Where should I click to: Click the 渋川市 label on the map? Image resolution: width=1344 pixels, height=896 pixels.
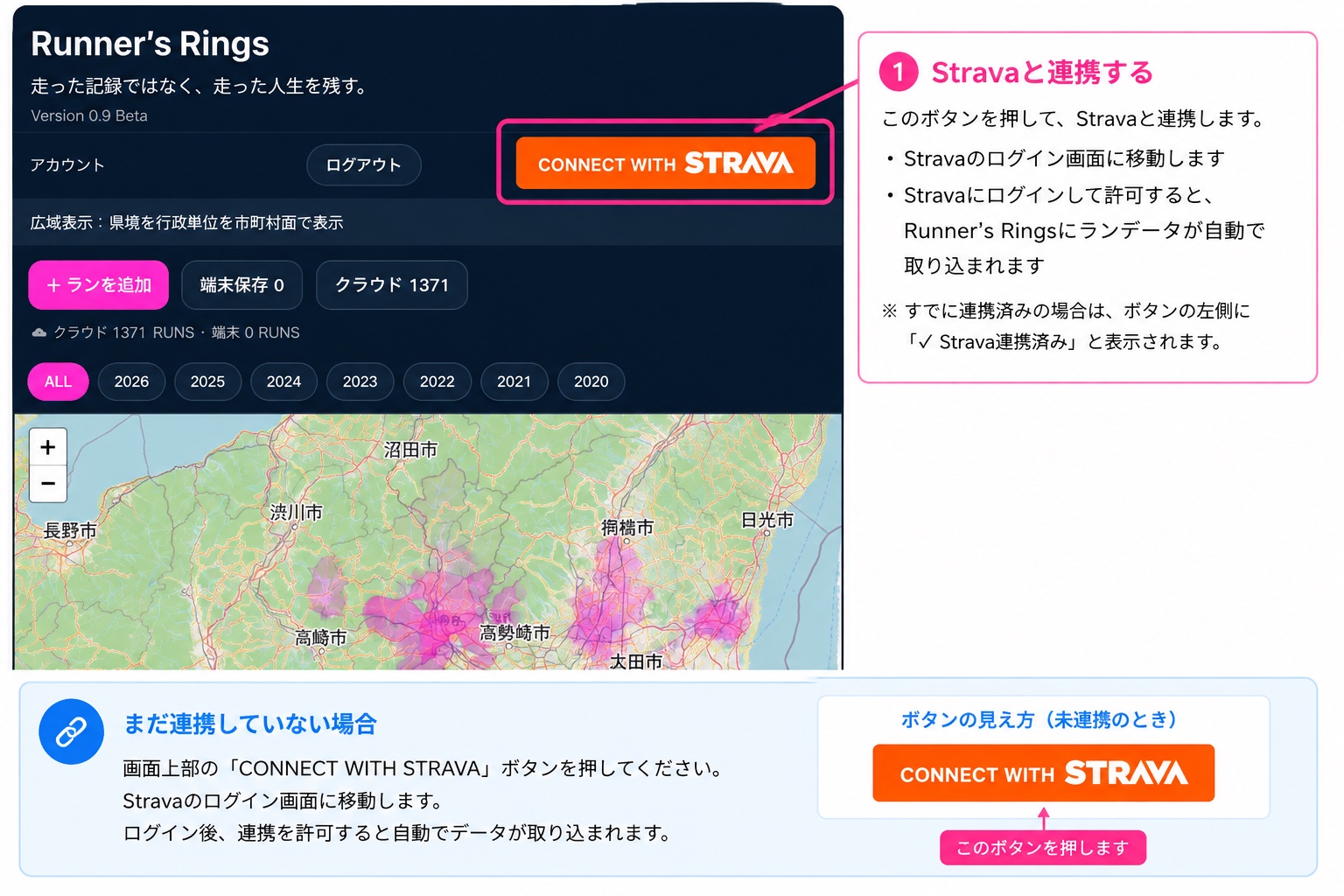click(x=297, y=512)
